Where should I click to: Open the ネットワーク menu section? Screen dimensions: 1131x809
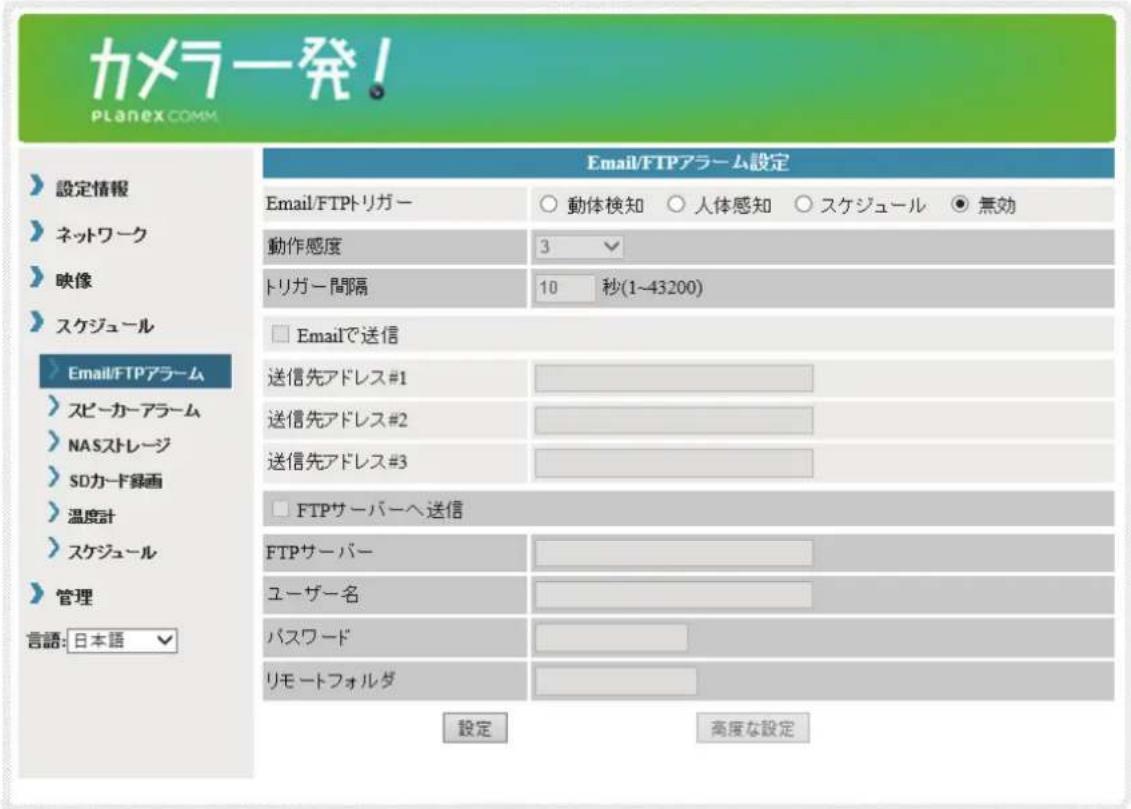[x=102, y=234]
